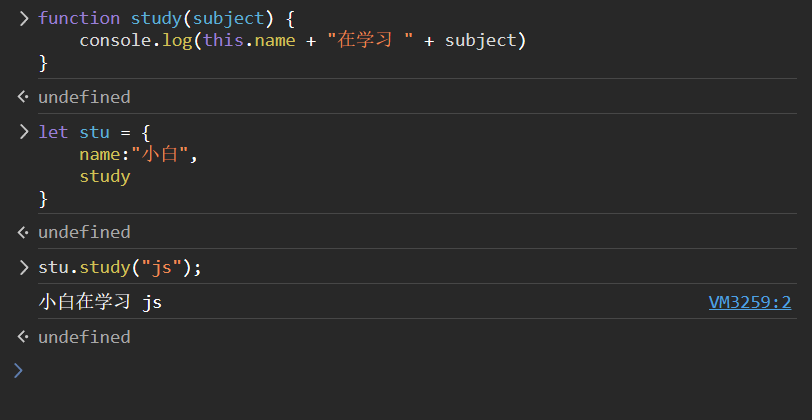The width and height of the screenshot is (812, 420).
Task: Click the second undefined result
Action: point(84,232)
